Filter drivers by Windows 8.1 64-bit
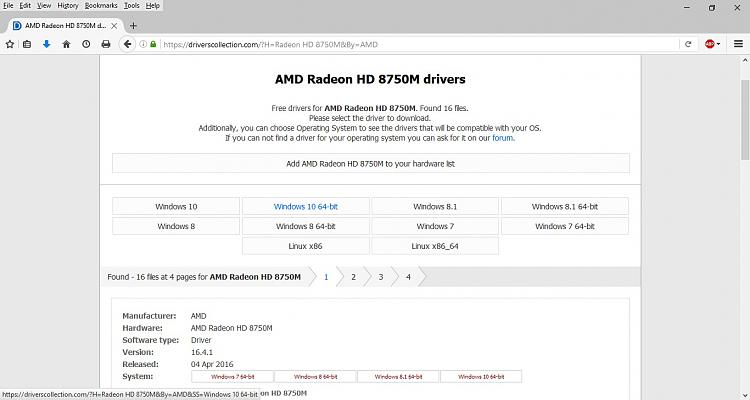750x400 pixels. [565, 207]
